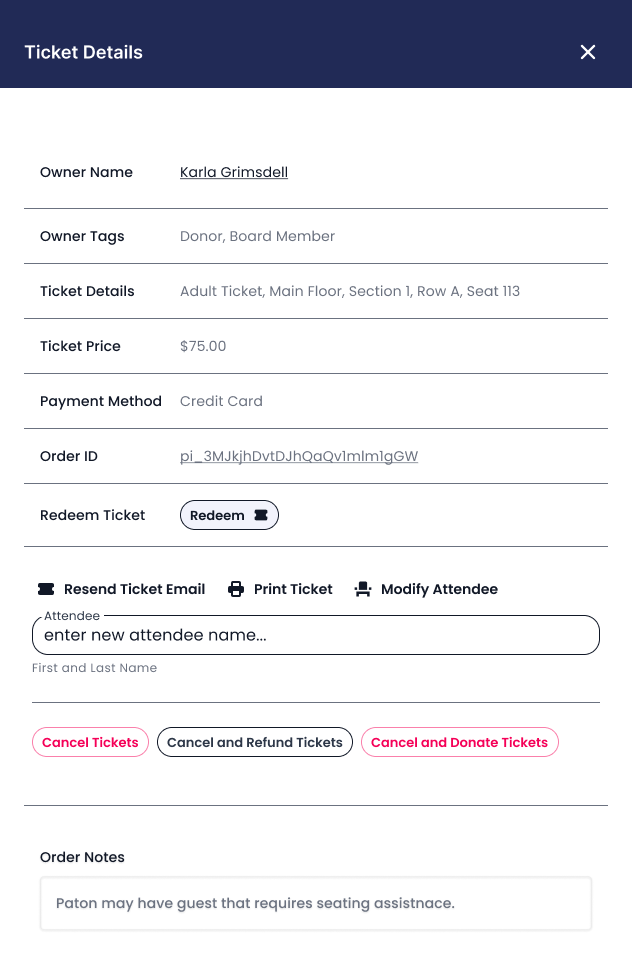Select Modify Attendee option
This screenshot has height=978, width=632.
(x=439, y=589)
